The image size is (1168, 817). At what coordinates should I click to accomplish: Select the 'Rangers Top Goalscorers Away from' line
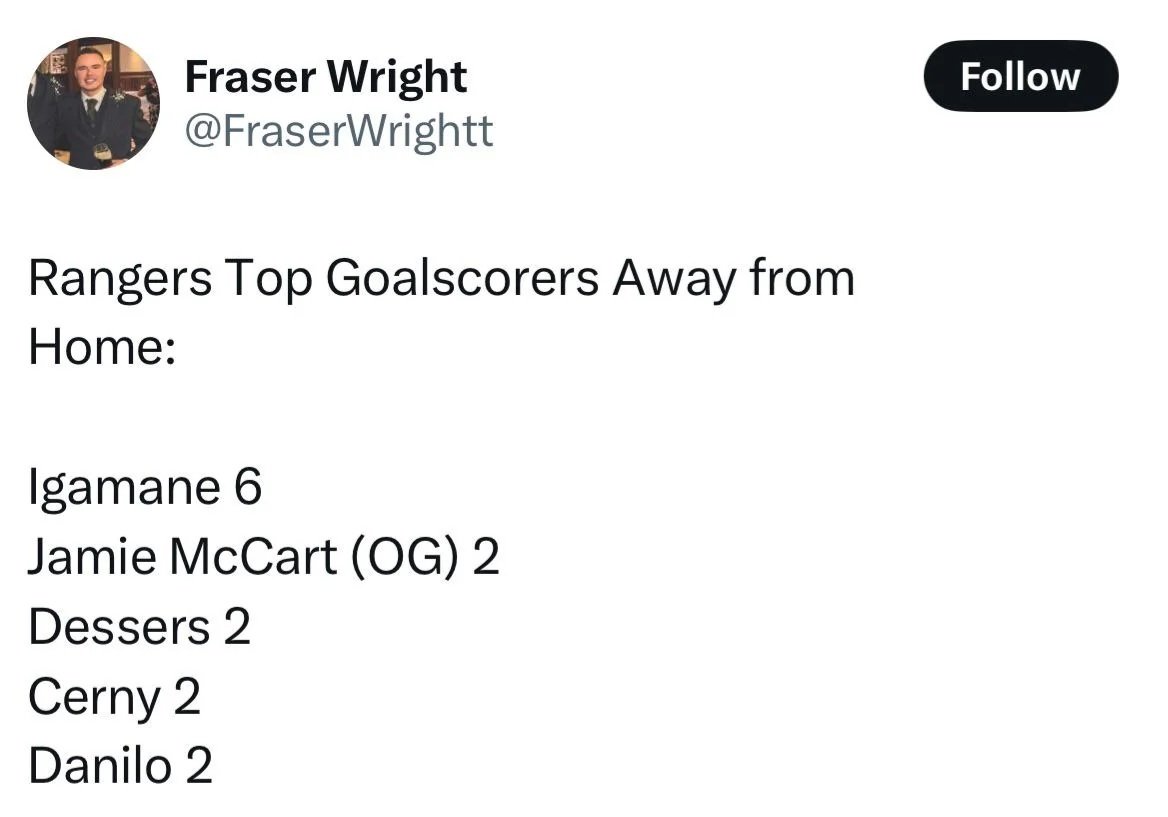442,279
